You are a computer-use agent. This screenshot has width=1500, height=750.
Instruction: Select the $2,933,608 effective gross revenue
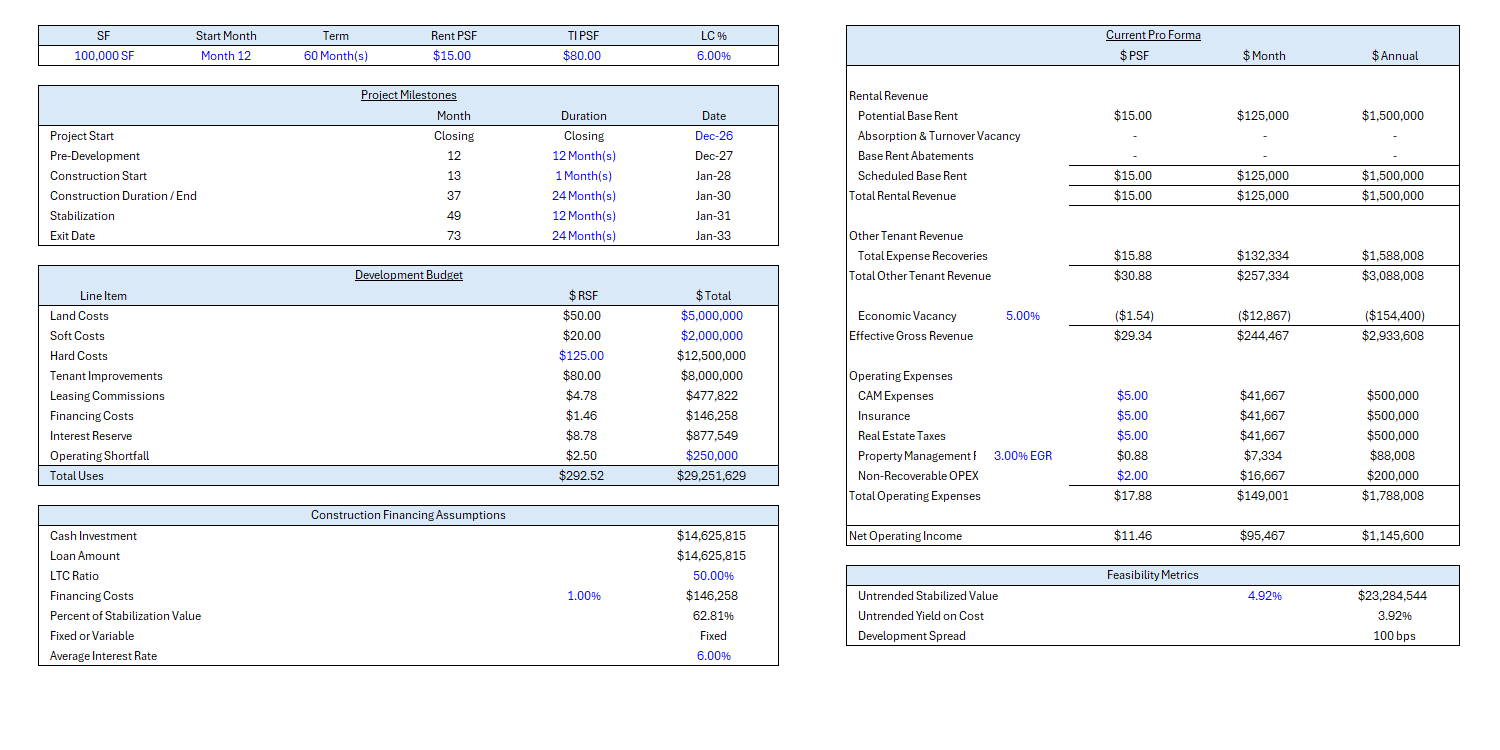point(1393,336)
